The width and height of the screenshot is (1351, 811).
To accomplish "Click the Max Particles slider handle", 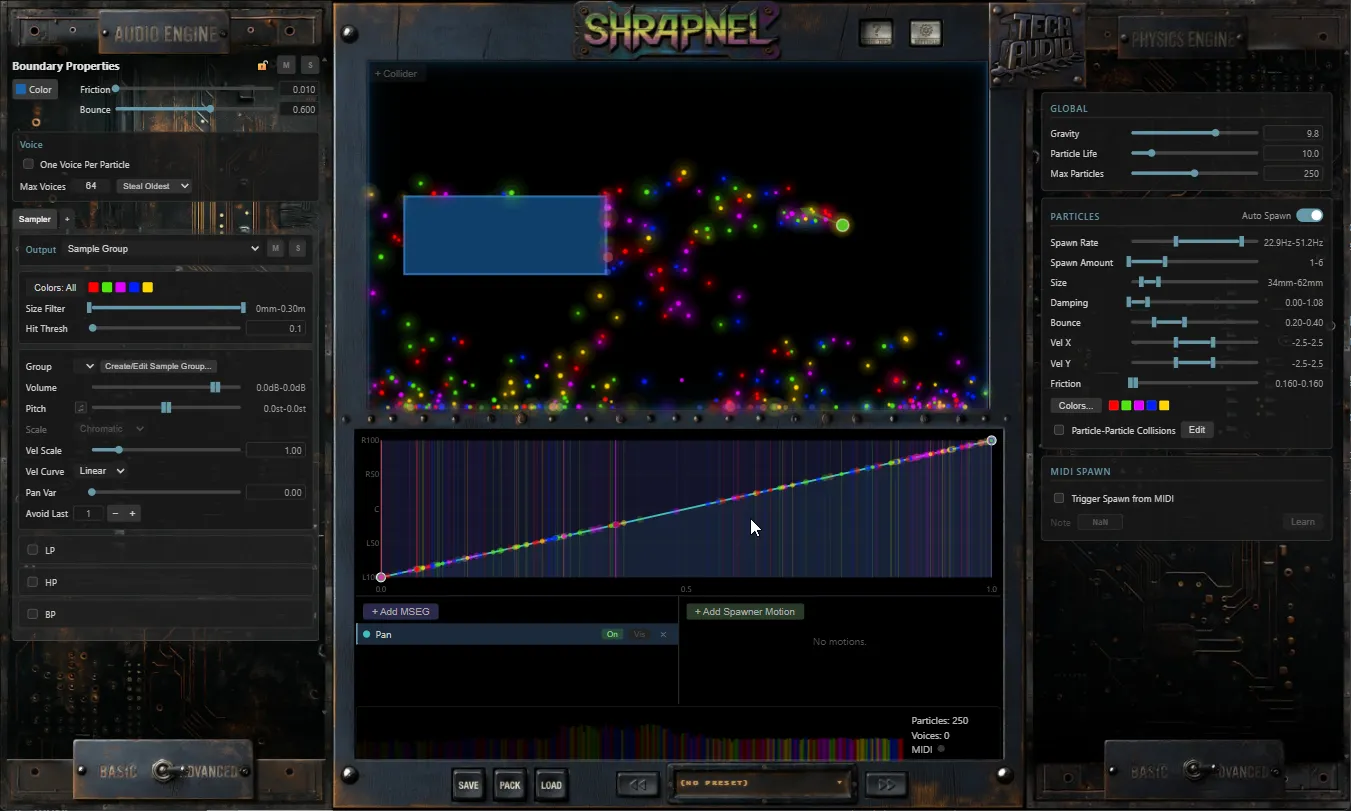I will click(x=1194, y=173).
